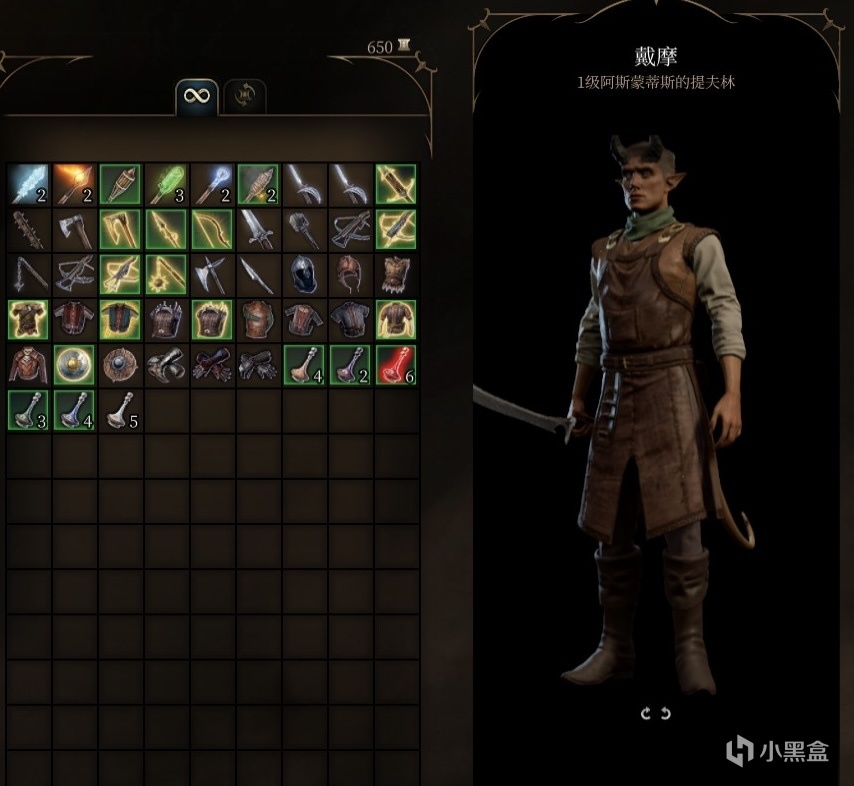854x786 pixels.
Task: Click the tiefling character preview
Action: (656, 414)
